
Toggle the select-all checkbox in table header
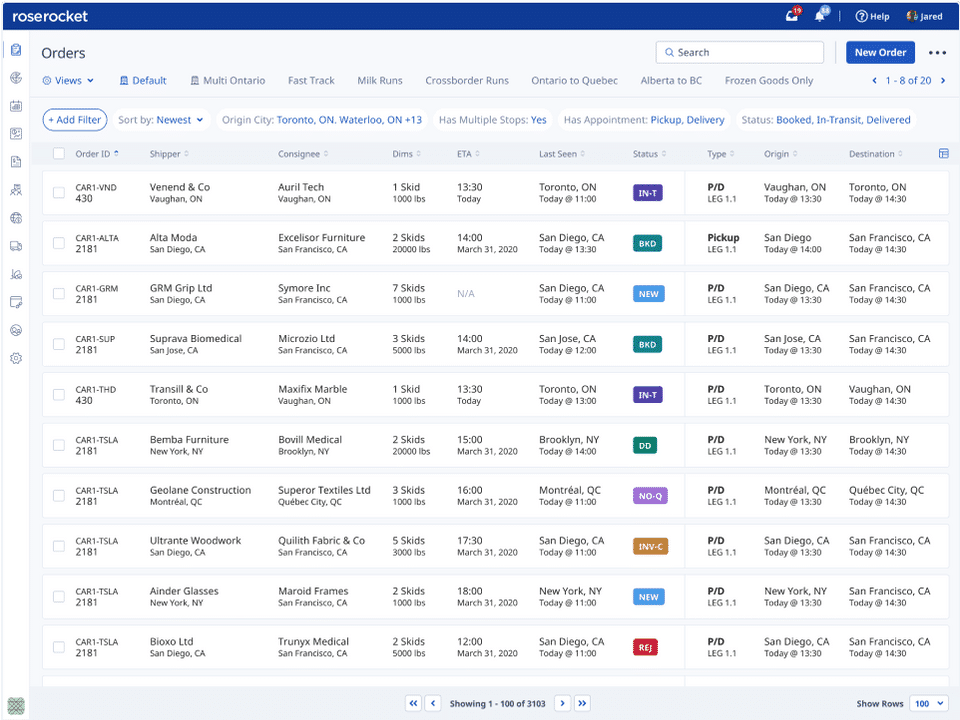tap(59, 154)
